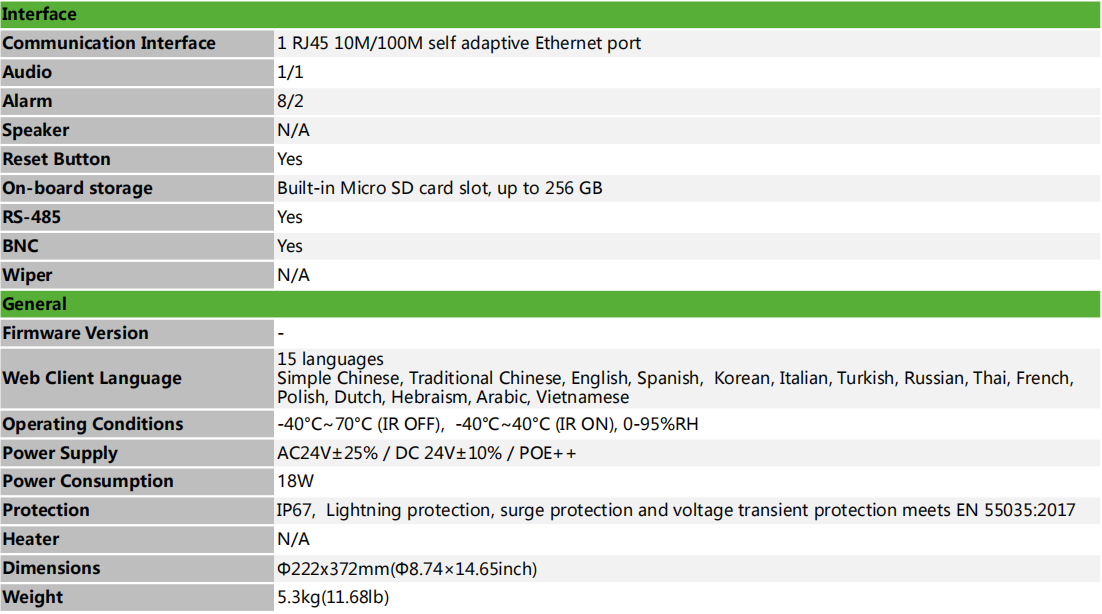Click the Interface section header
Viewport: 1102px width, 614px height.
pyautogui.click(x=40, y=14)
